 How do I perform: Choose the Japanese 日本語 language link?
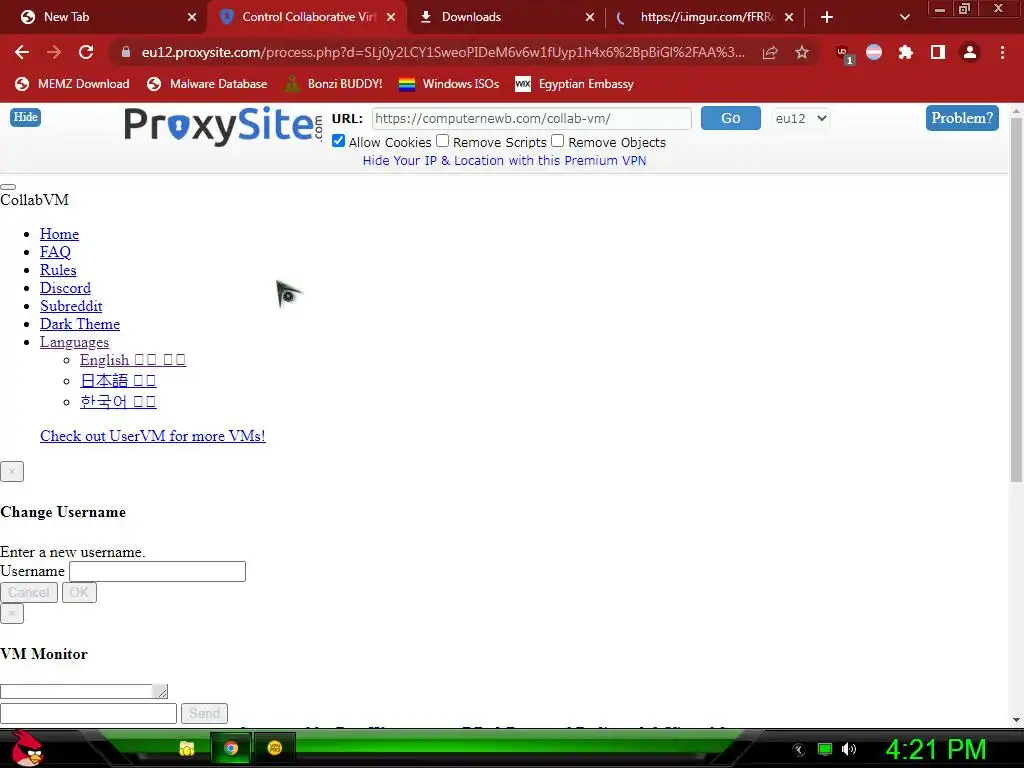118,381
